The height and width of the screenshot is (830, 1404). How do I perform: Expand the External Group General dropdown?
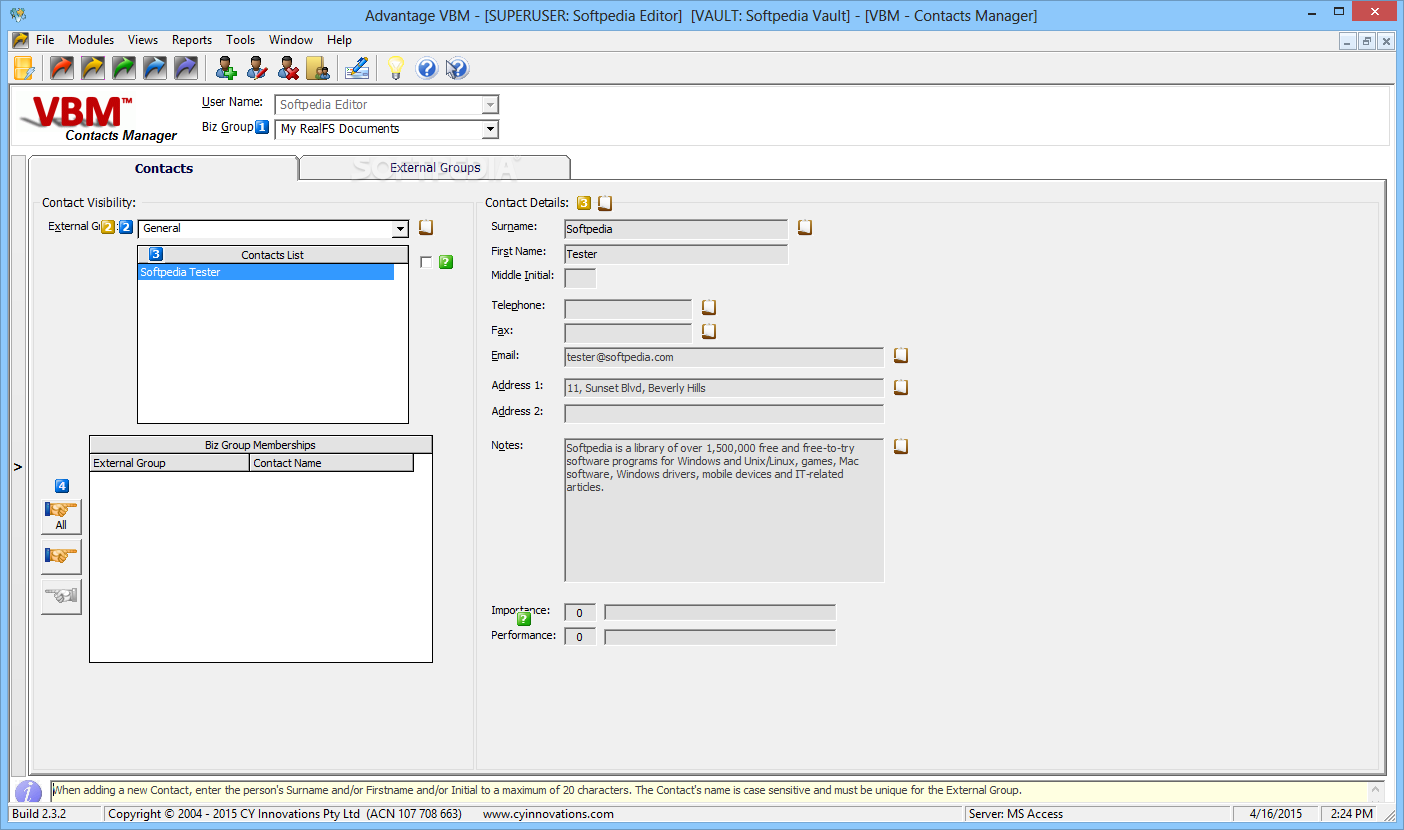(x=401, y=228)
